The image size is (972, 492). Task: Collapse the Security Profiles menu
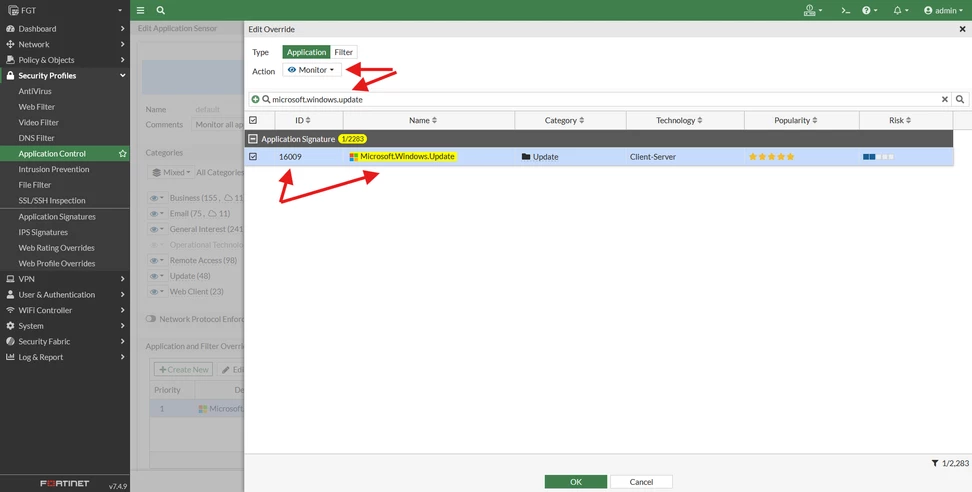tap(64, 76)
